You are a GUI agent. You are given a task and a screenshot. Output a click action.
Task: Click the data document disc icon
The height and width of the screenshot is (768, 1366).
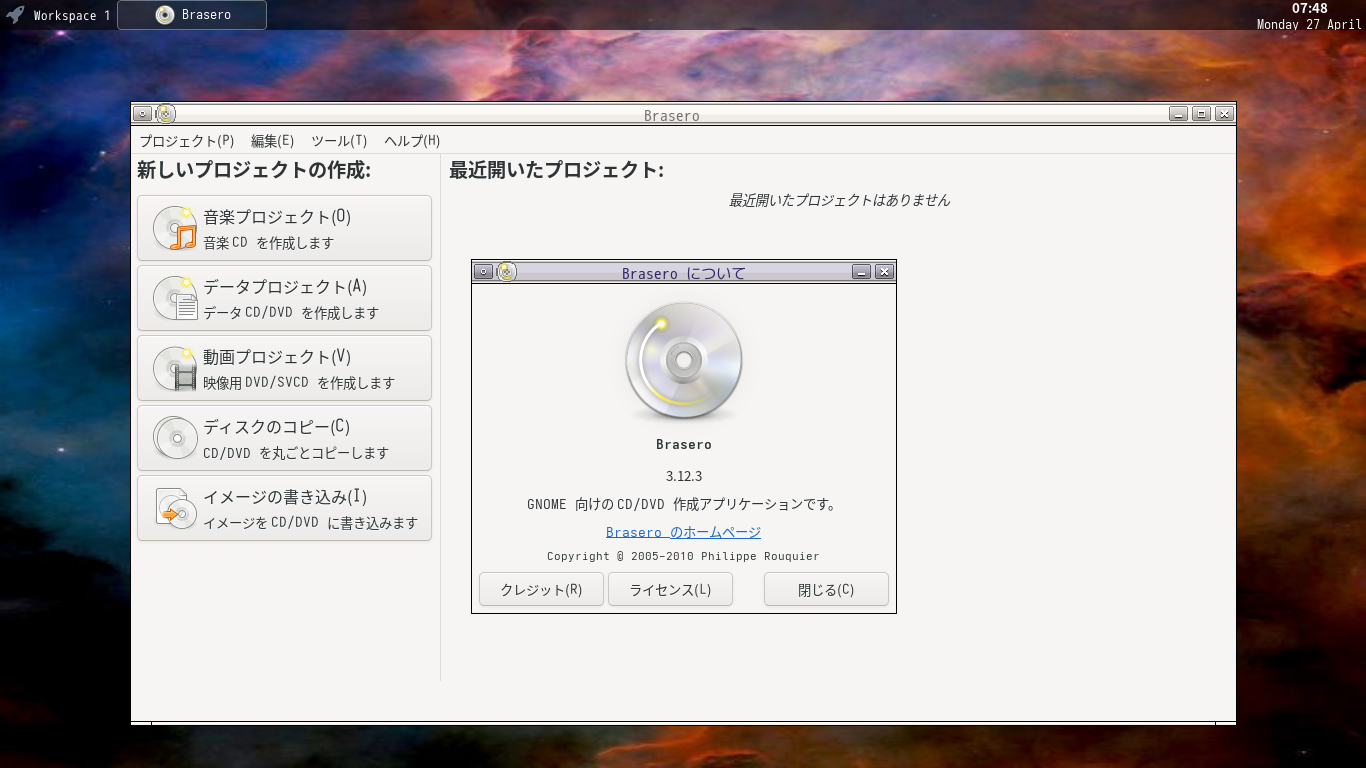pyautogui.click(x=175, y=298)
